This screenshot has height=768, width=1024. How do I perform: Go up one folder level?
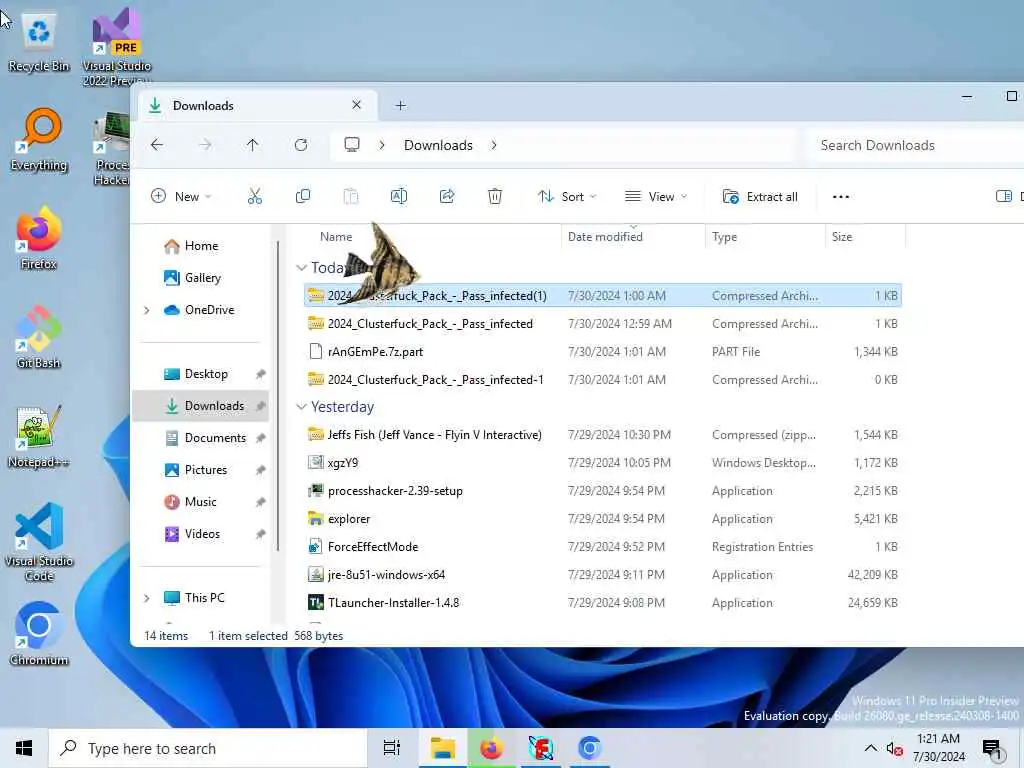tap(253, 145)
